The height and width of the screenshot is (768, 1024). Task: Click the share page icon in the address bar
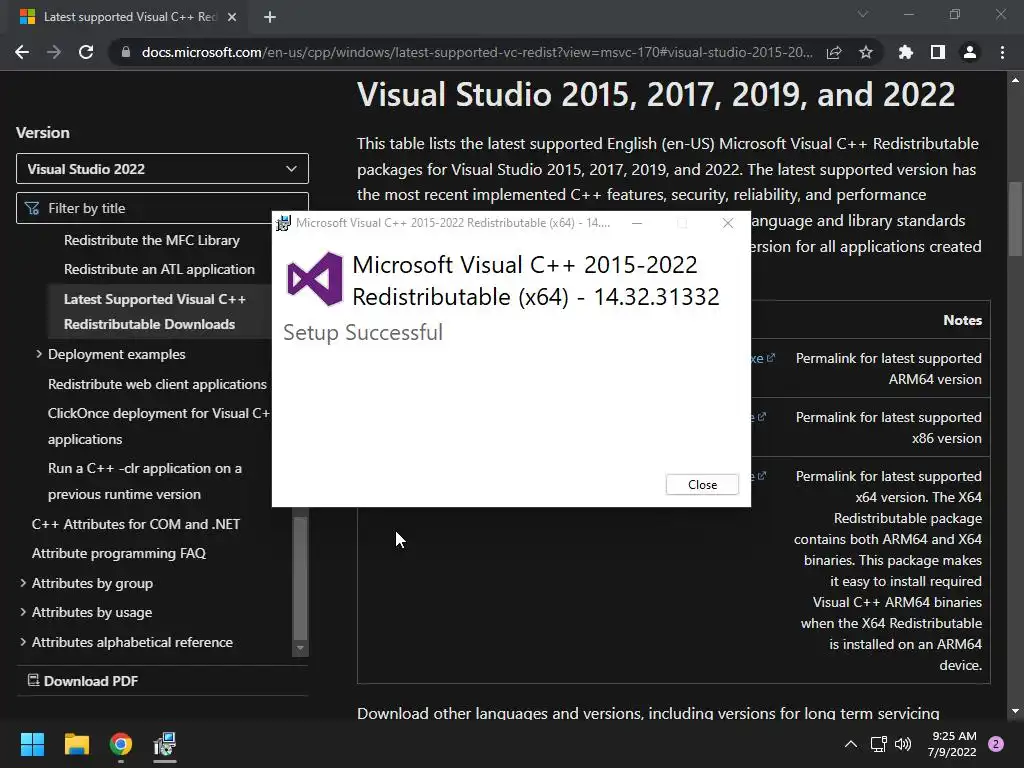click(834, 52)
